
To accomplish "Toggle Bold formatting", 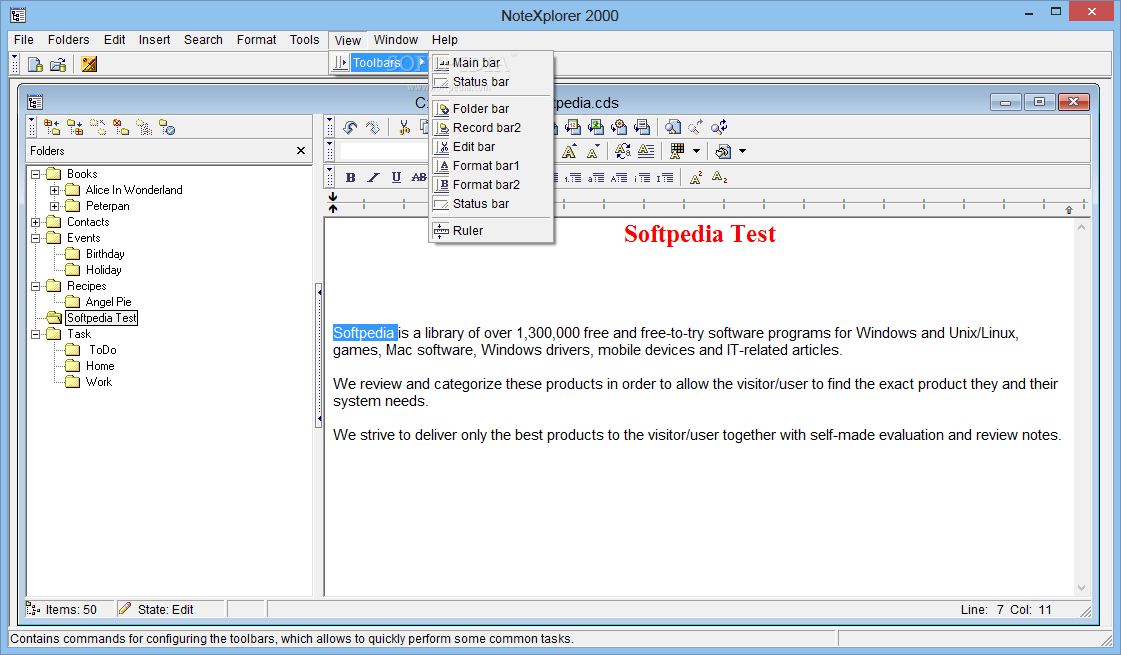I will click(350, 177).
